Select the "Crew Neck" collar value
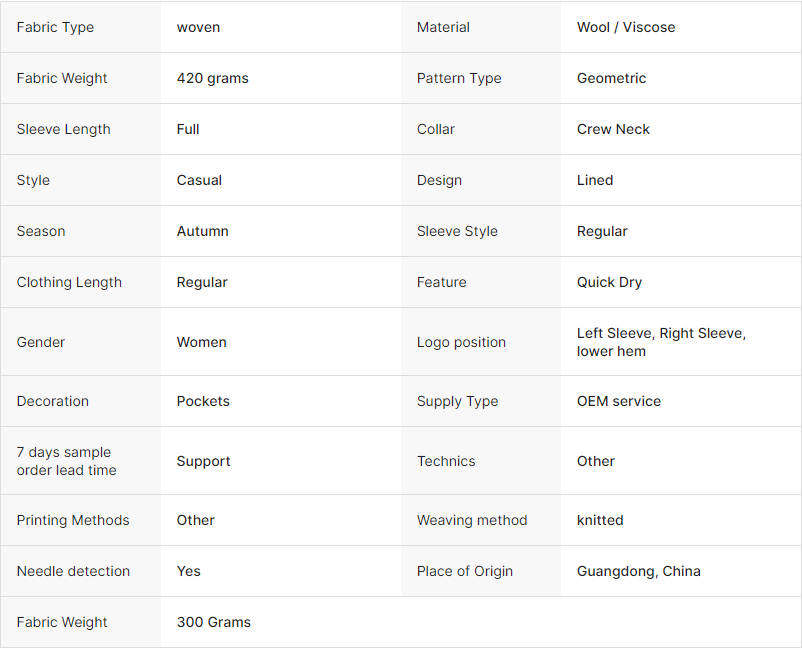 pos(613,129)
